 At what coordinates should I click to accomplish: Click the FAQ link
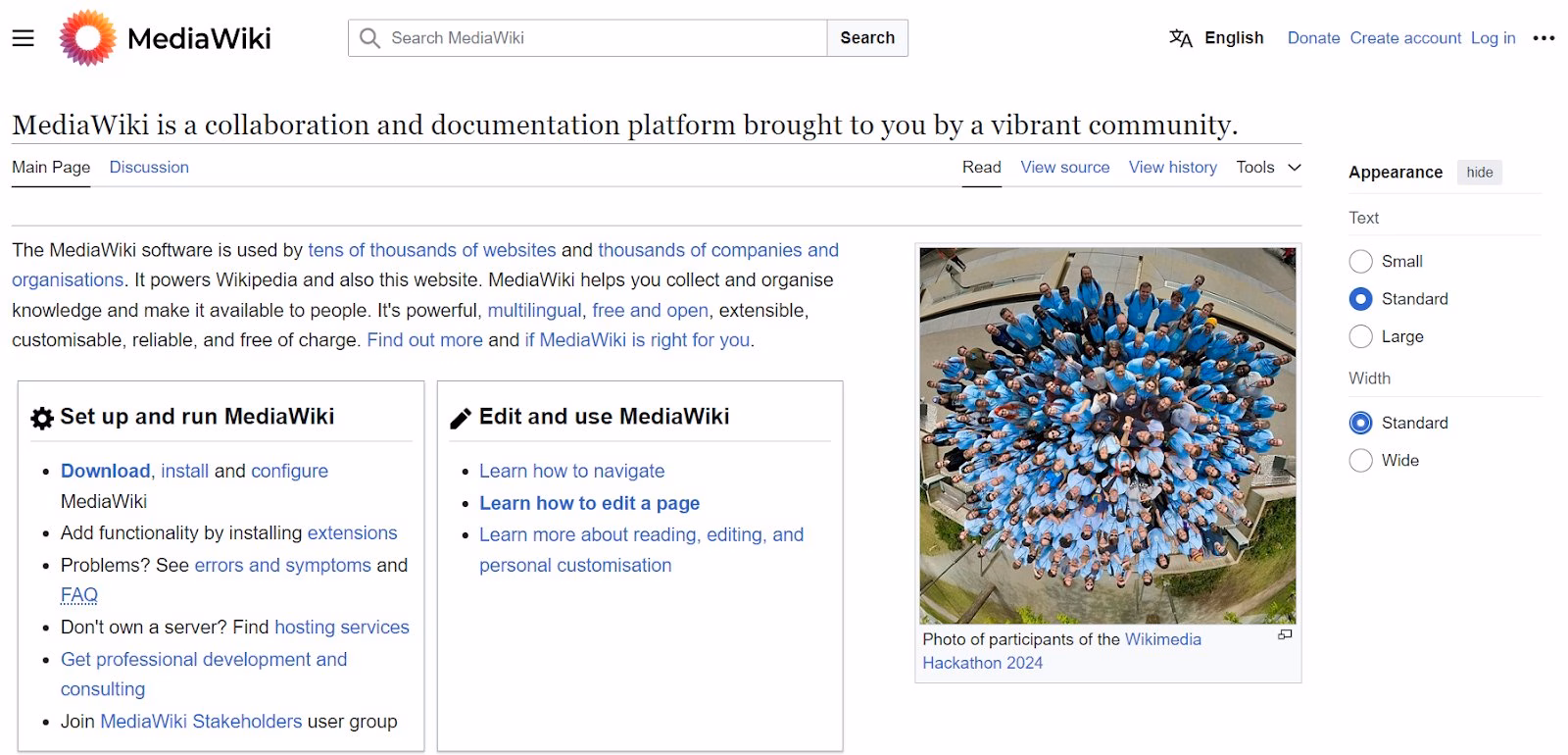79,595
